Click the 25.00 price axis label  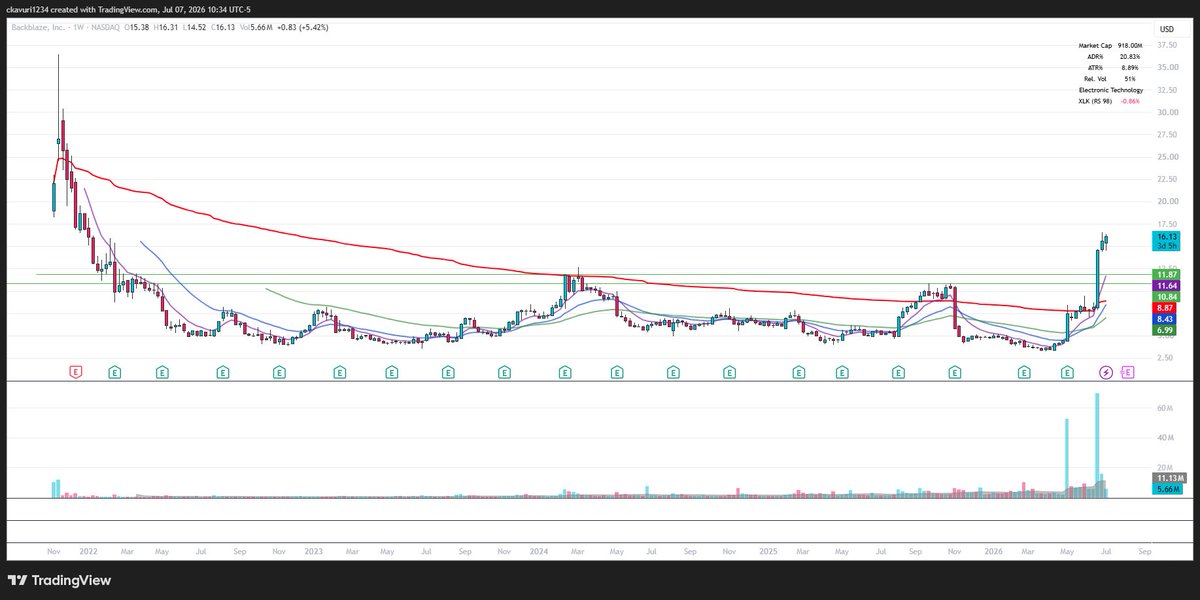pos(1167,157)
